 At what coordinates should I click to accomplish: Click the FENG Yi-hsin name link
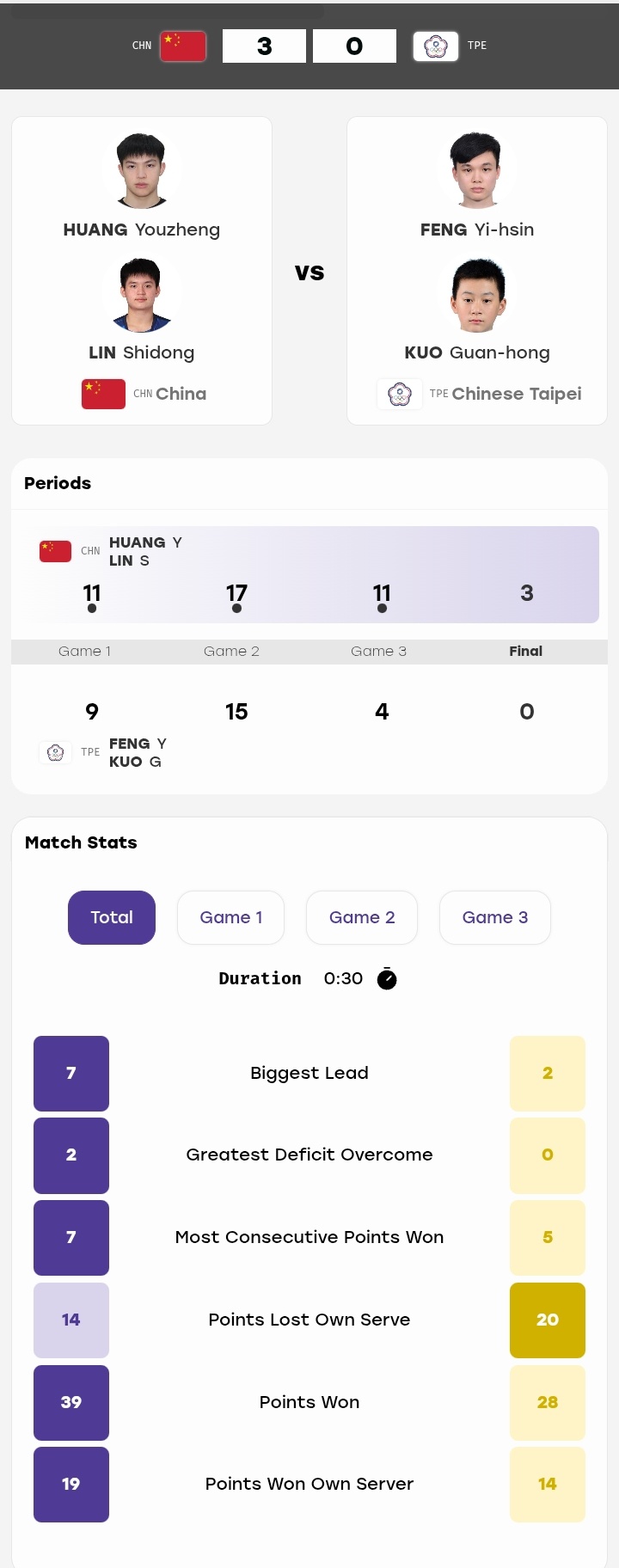[477, 230]
